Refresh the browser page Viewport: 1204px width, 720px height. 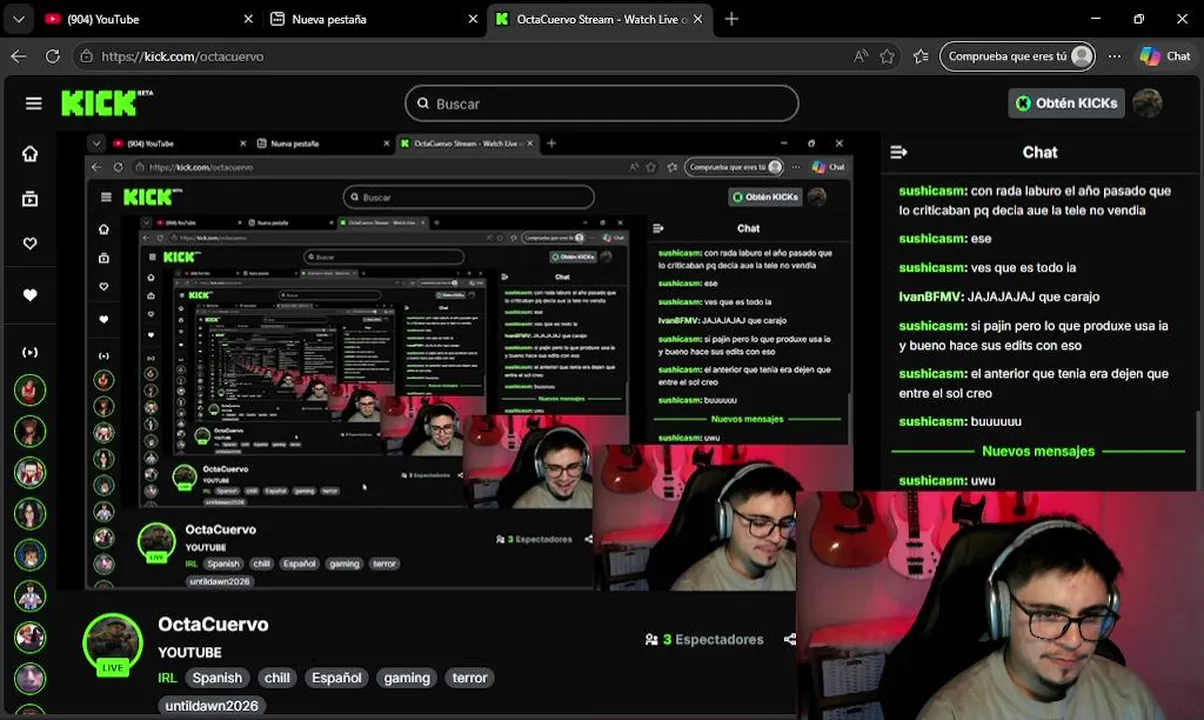[x=52, y=56]
